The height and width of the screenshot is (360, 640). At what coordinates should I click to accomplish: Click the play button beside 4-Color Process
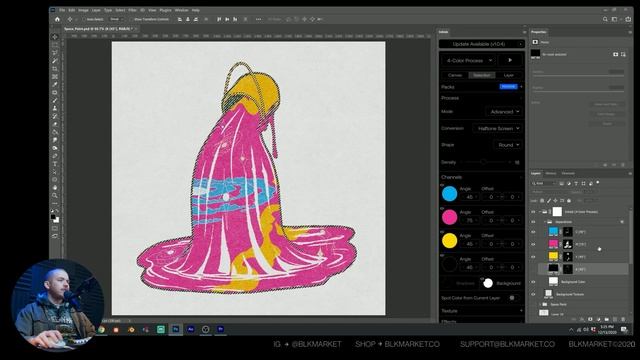(510, 60)
